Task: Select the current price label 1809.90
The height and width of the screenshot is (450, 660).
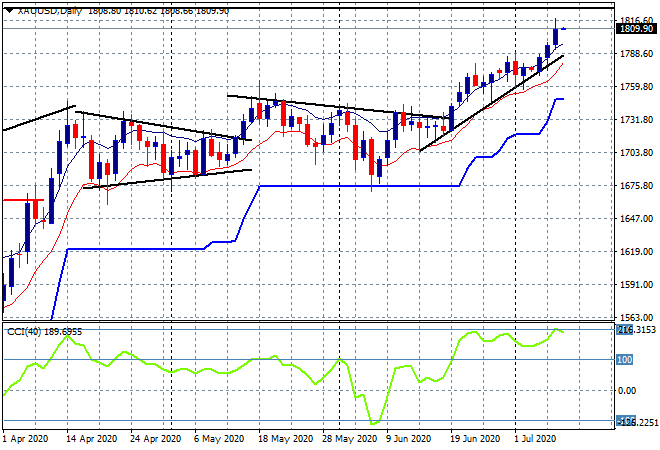Action: pos(636,29)
